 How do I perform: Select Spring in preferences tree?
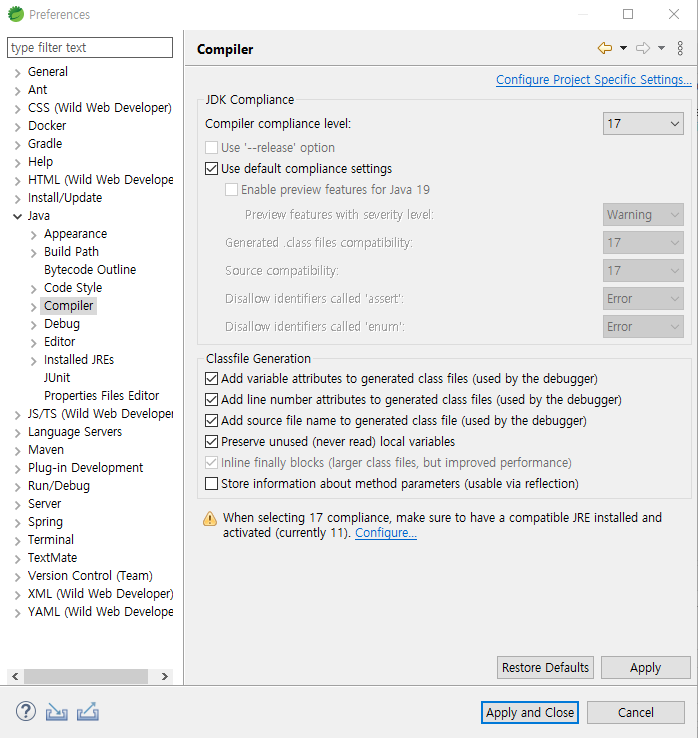pyautogui.click(x=45, y=521)
